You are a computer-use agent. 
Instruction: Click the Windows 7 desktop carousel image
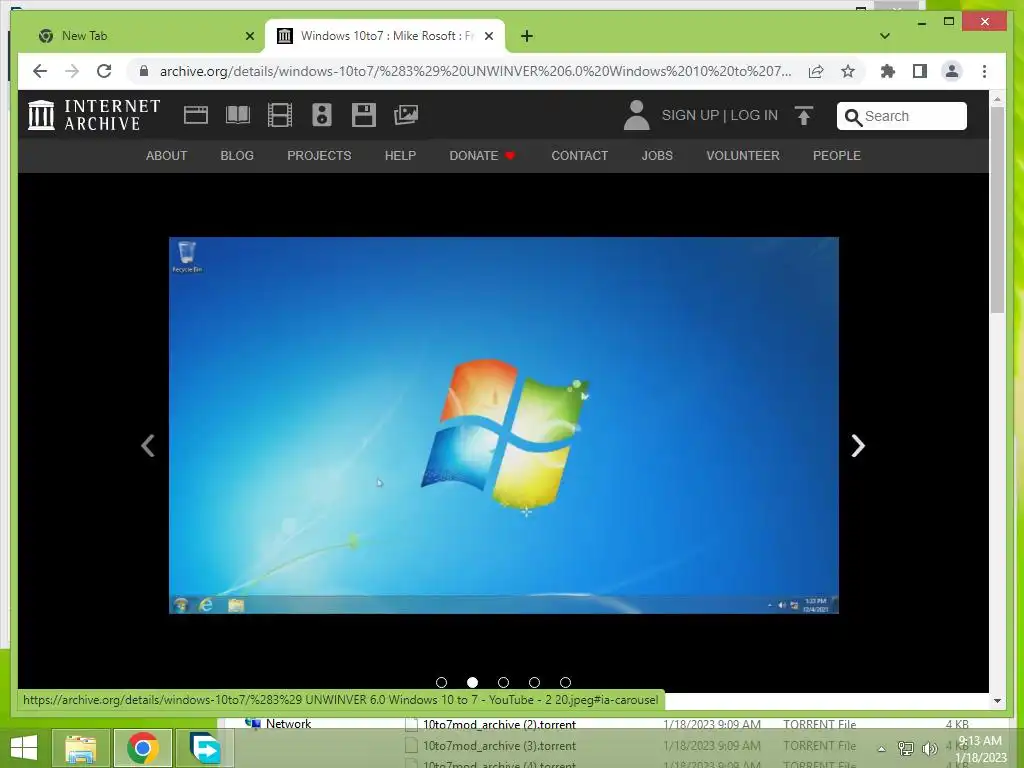click(x=504, y=425)
